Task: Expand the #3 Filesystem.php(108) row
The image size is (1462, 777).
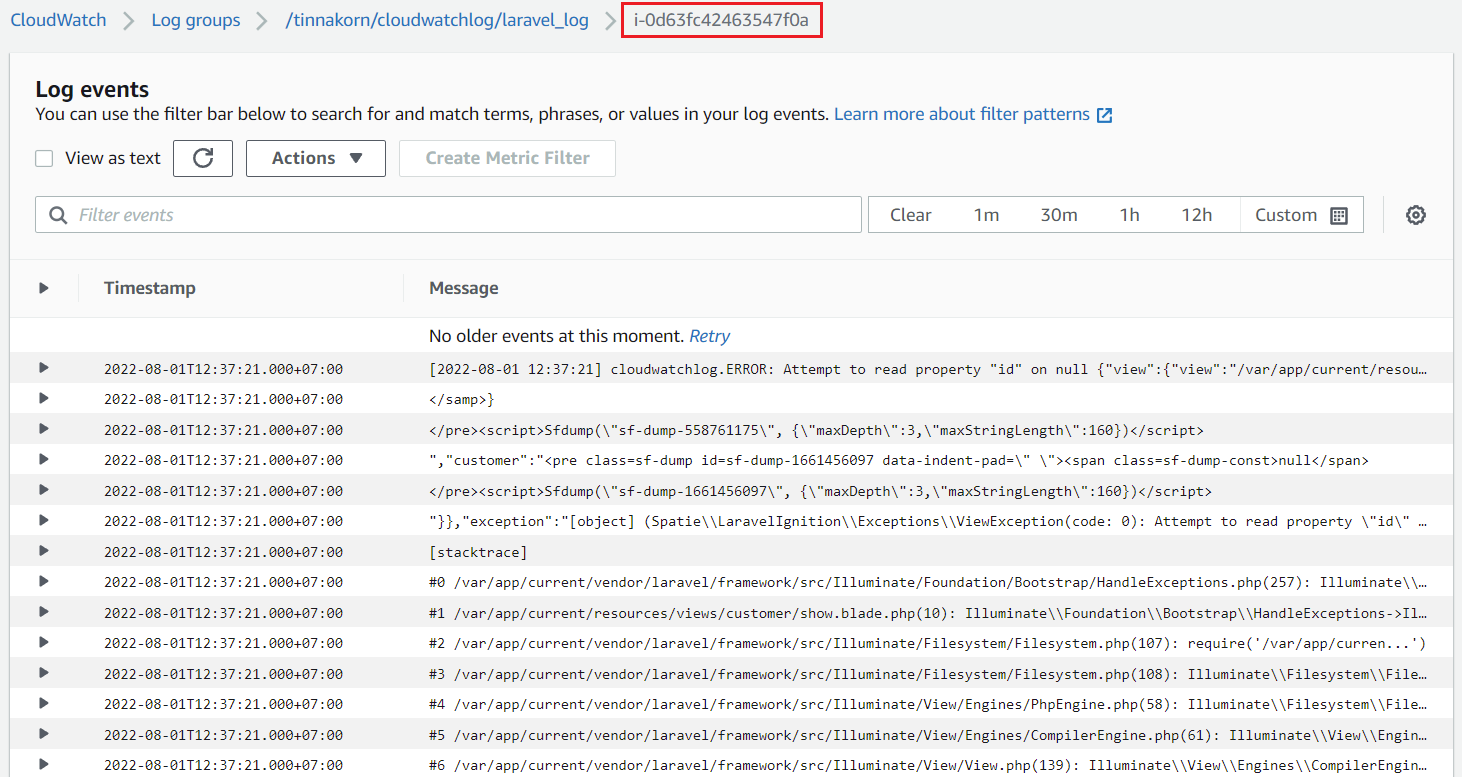Action: [44, 673]
